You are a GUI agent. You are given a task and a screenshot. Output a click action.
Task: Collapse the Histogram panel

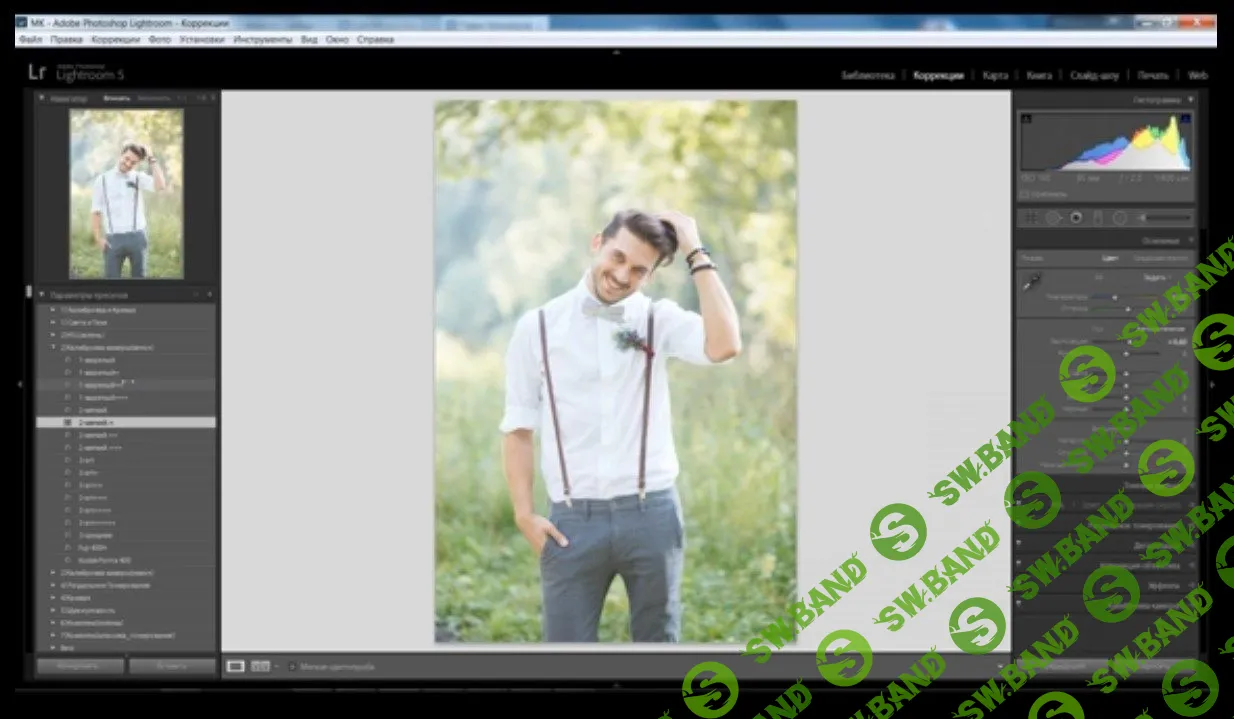pyautogui.click(x=1191, y=100)
